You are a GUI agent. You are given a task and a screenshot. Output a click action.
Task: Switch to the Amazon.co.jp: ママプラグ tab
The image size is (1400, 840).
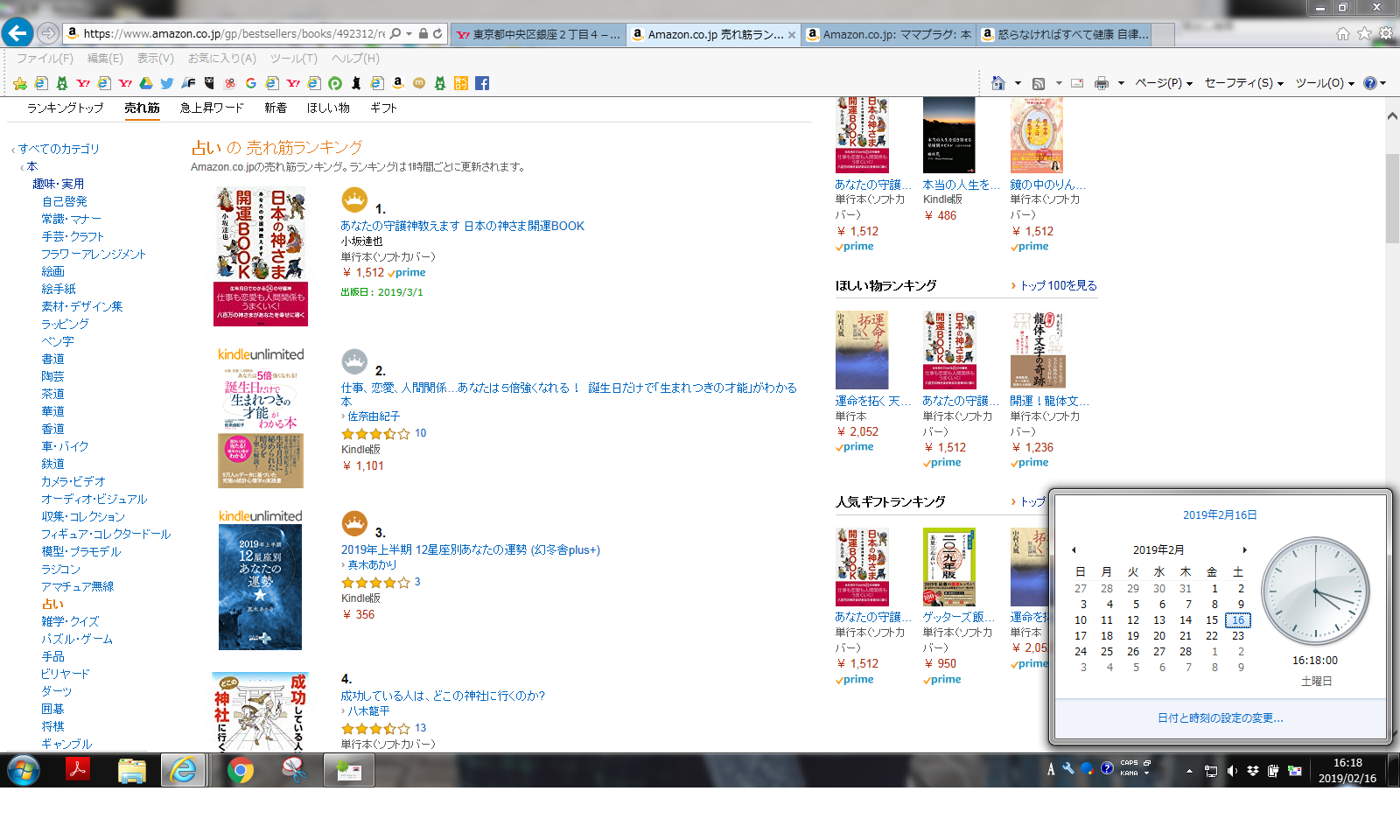click(x=888, y=34)
